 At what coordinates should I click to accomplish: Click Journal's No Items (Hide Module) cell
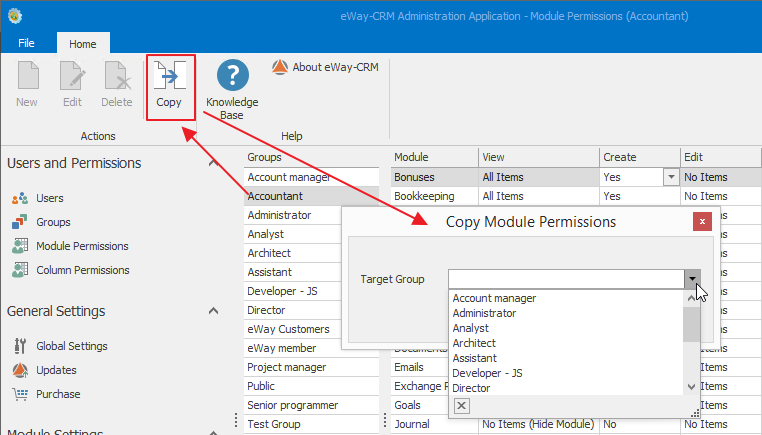[539, 424]
